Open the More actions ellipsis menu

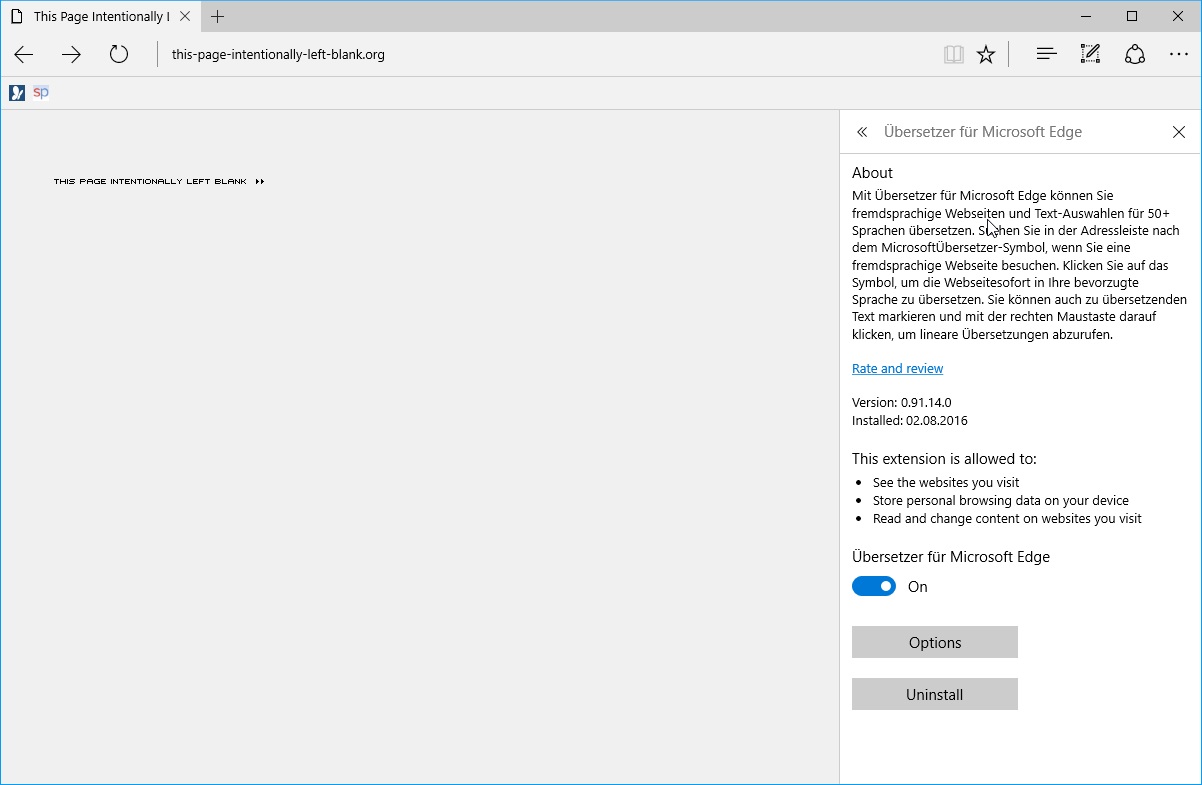[x=1179, y=55]
